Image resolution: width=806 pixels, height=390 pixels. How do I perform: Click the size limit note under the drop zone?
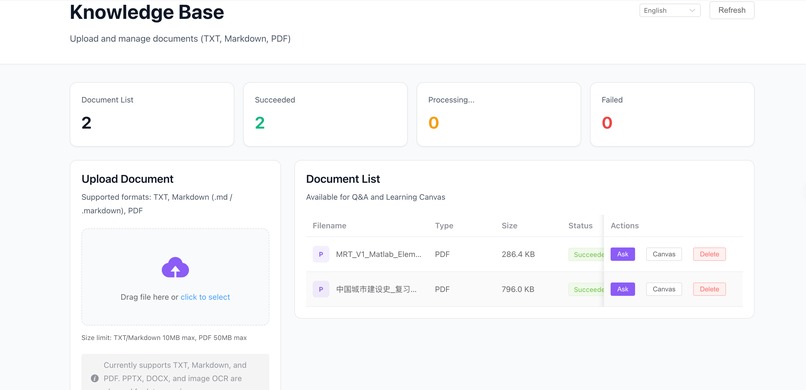164,338
